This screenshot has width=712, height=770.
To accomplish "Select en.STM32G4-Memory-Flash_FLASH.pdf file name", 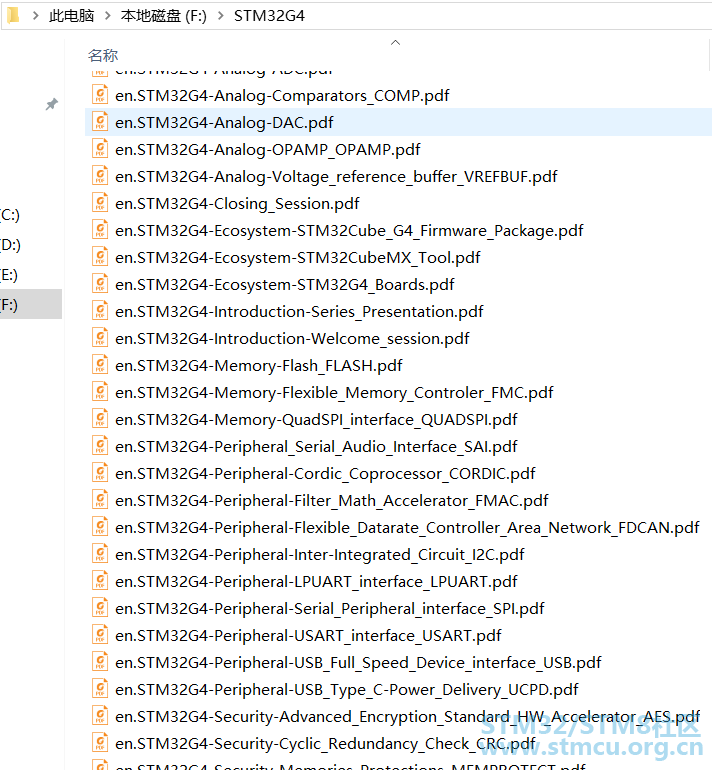I will (x=259, y=365).
